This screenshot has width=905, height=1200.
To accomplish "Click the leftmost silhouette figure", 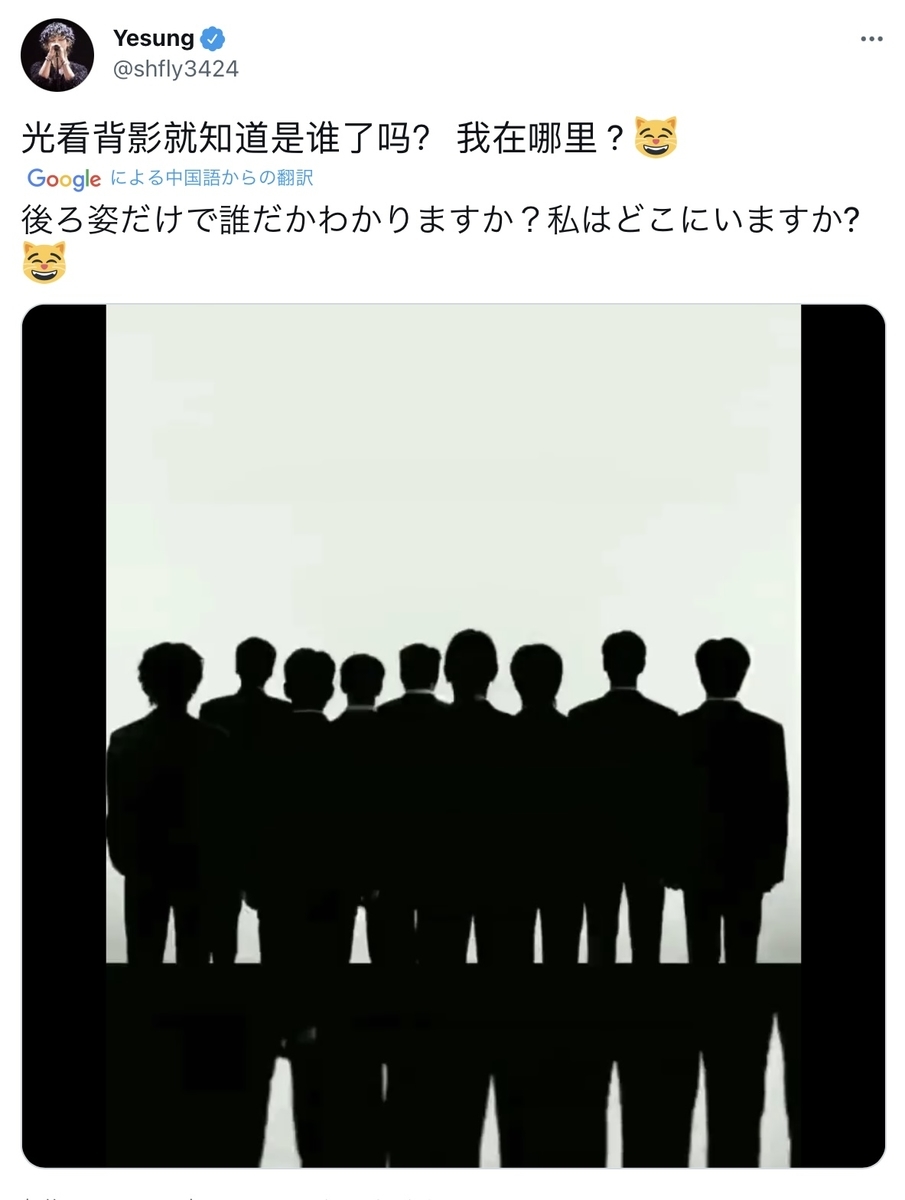I will 160,800.
